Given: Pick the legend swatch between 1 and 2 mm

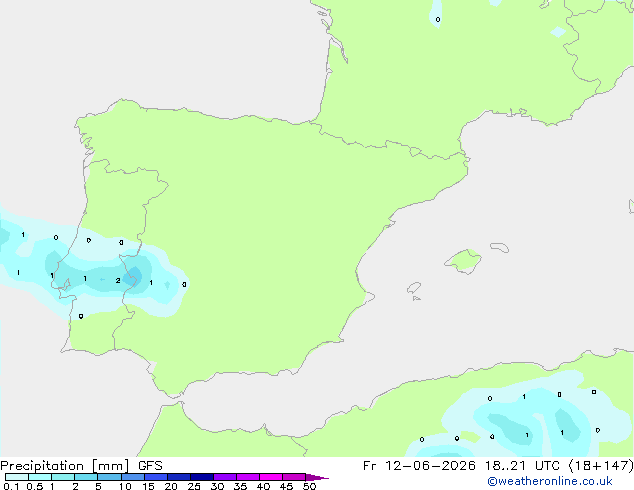Looking at the screenshot, I should (63, 477).
